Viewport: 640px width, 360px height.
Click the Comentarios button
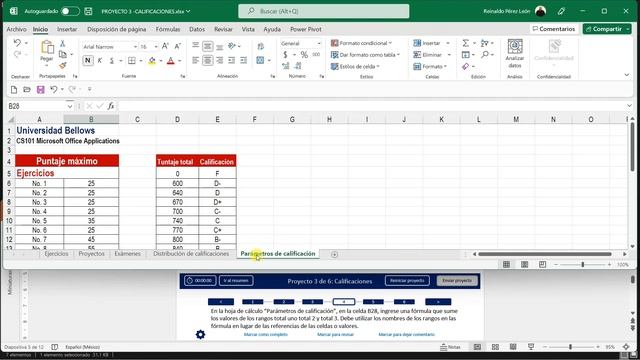[x=553, y=29]
